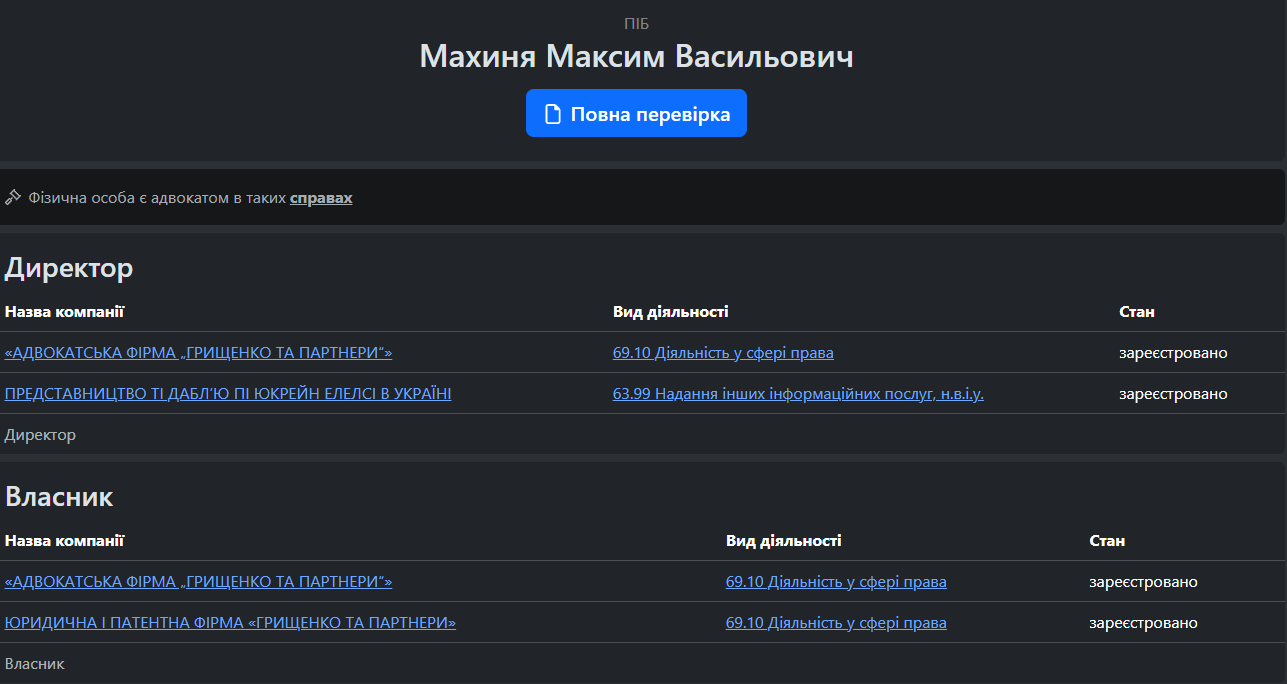1287x684 pixels.
Task: Open "АДВОКАТСЬКА ФІРМА" link in the Власник table
Action: pyautogui.click(x=198, y=582)
